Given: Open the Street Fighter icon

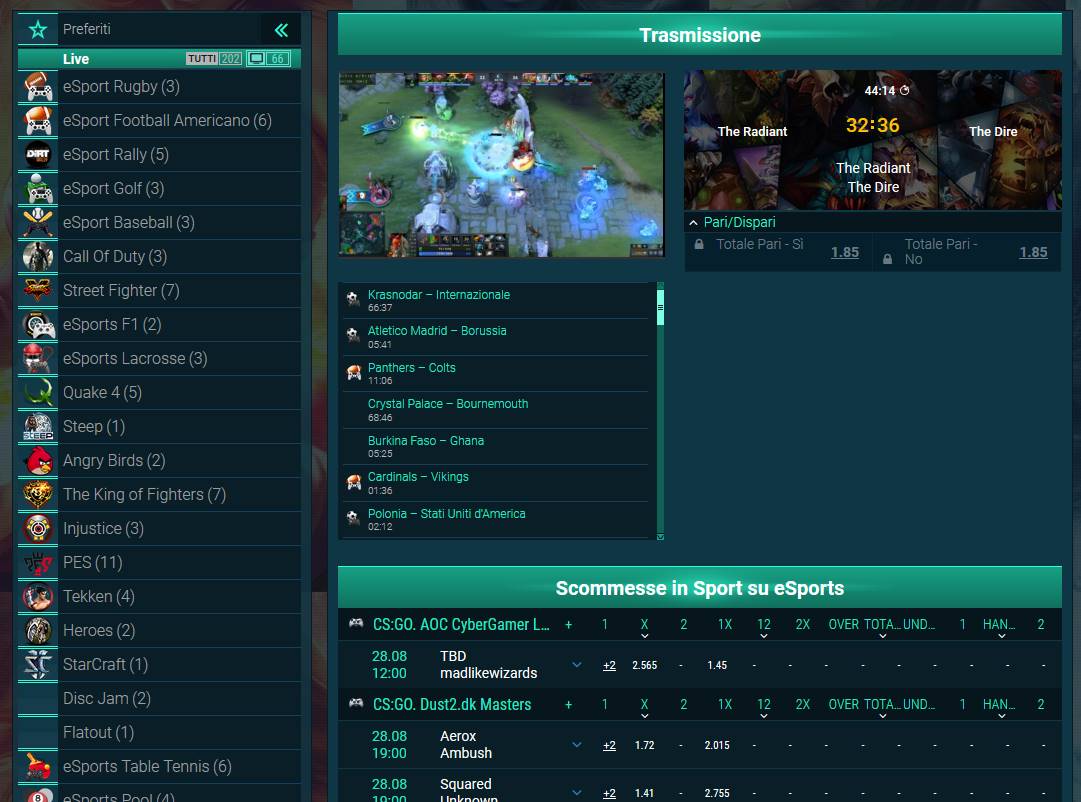Looking at the screenshot, I should point(38,290).
